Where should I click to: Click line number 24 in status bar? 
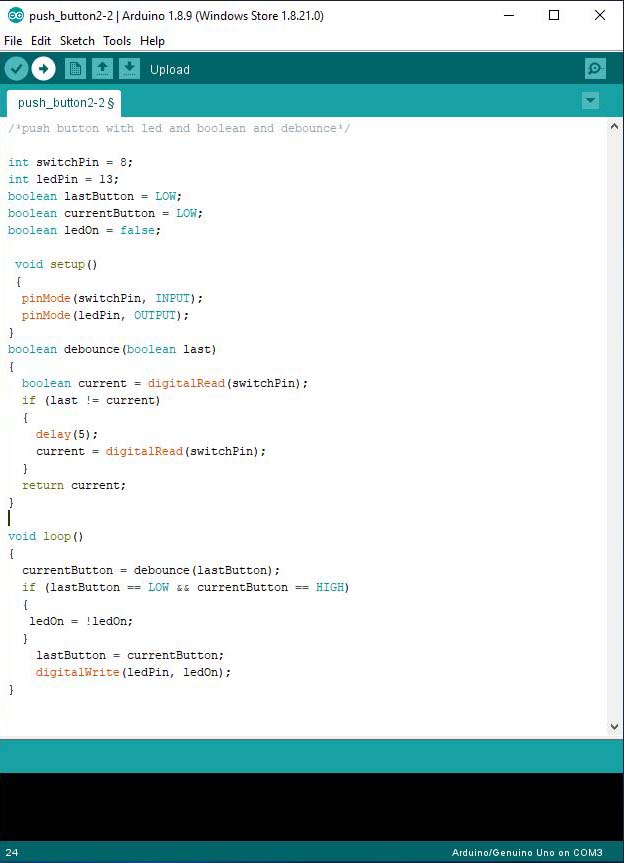(12, 853)
